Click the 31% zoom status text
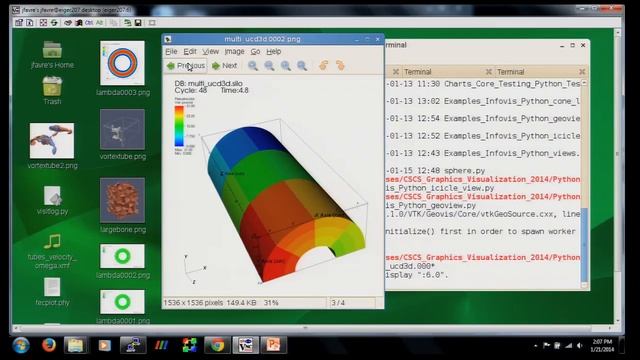 click(271, 303)
